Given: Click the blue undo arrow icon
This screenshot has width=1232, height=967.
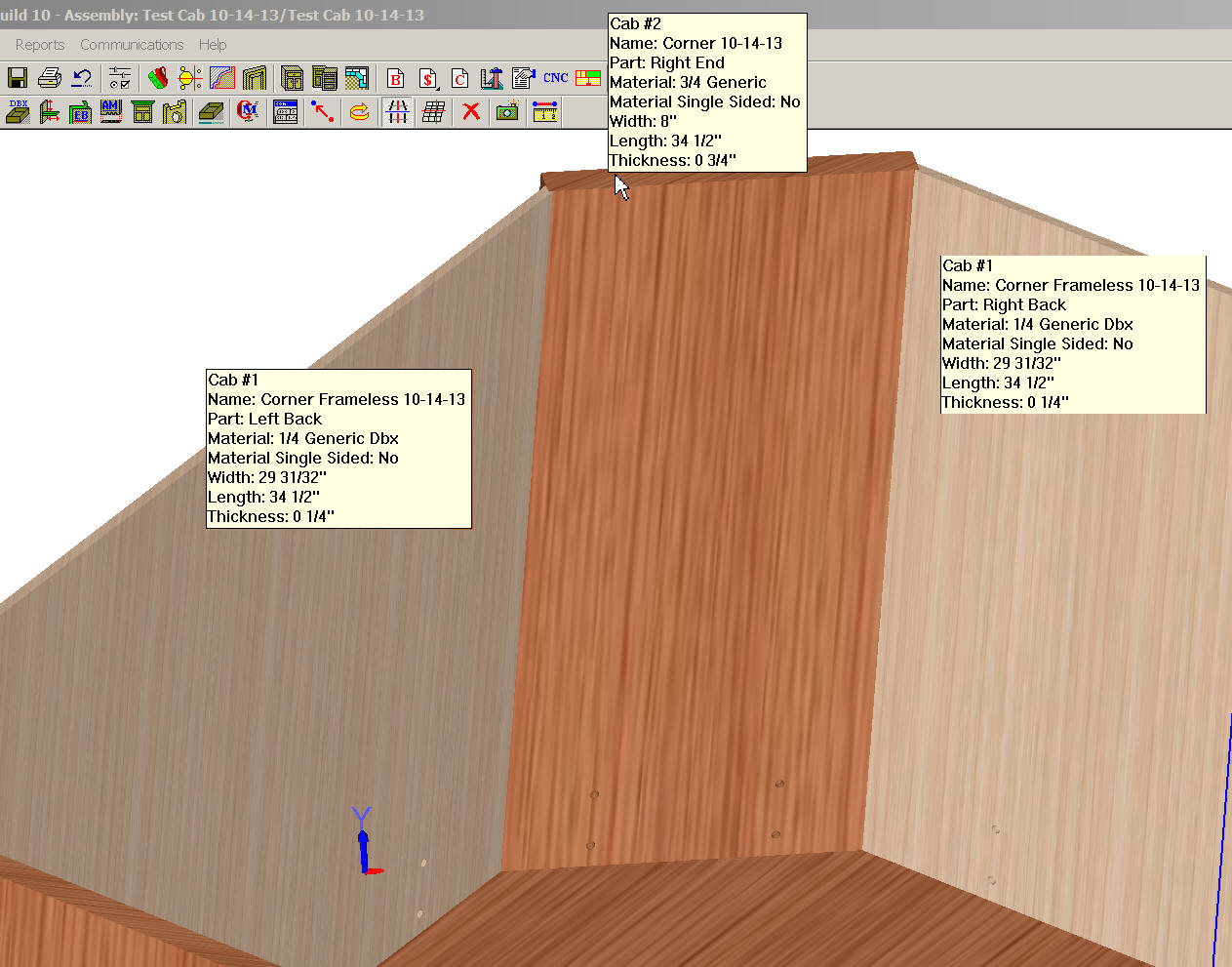Looking at the screenshot, I should tap(82, 78).
